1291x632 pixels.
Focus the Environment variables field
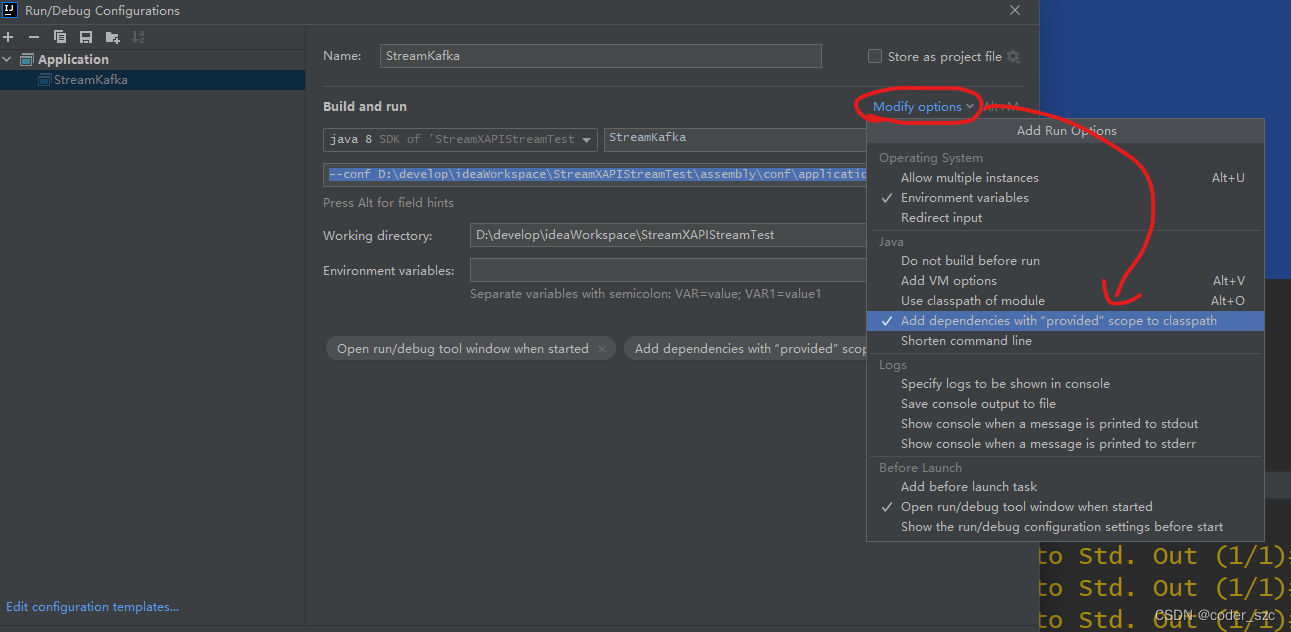pyautogui.click(x=668, y=270)
